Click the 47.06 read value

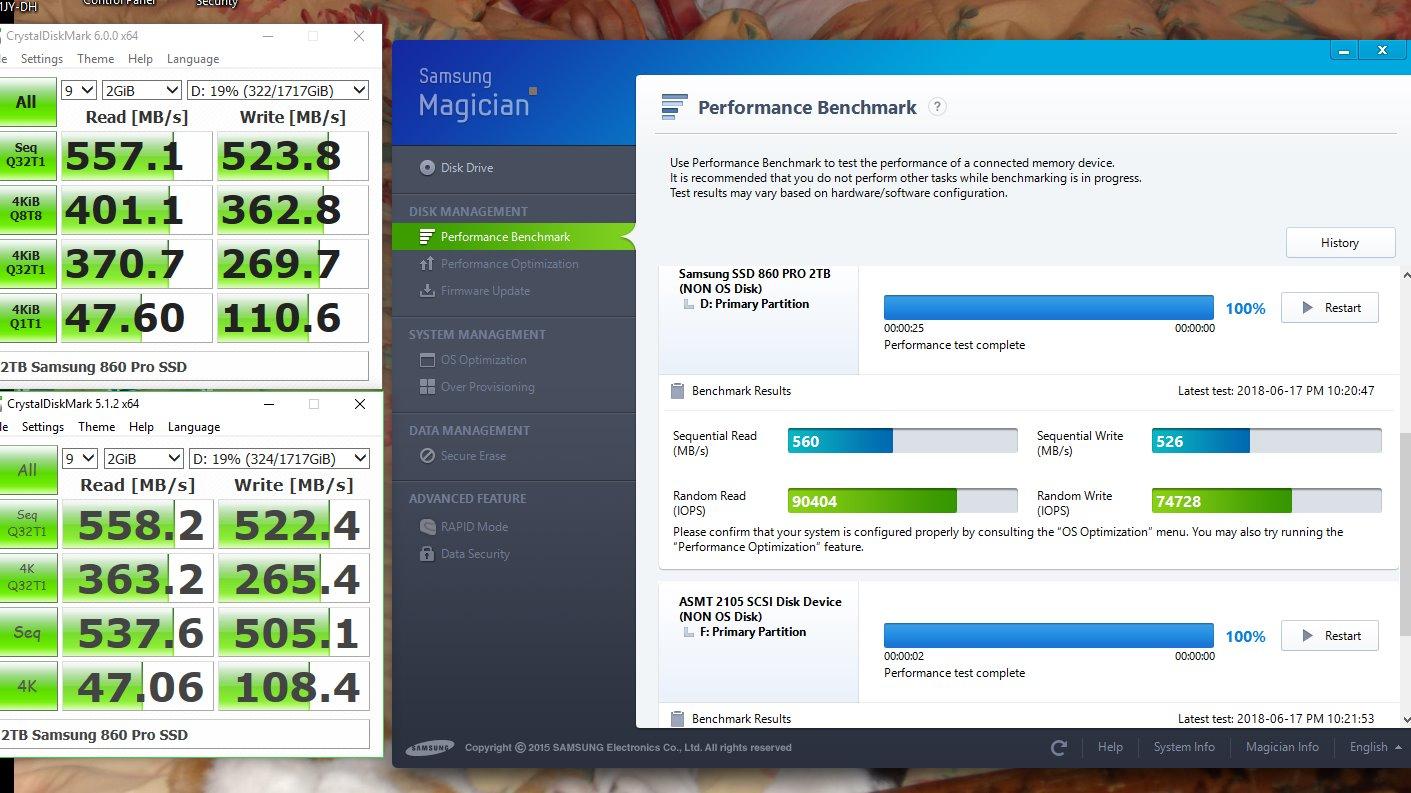click(x=138, y=686)
